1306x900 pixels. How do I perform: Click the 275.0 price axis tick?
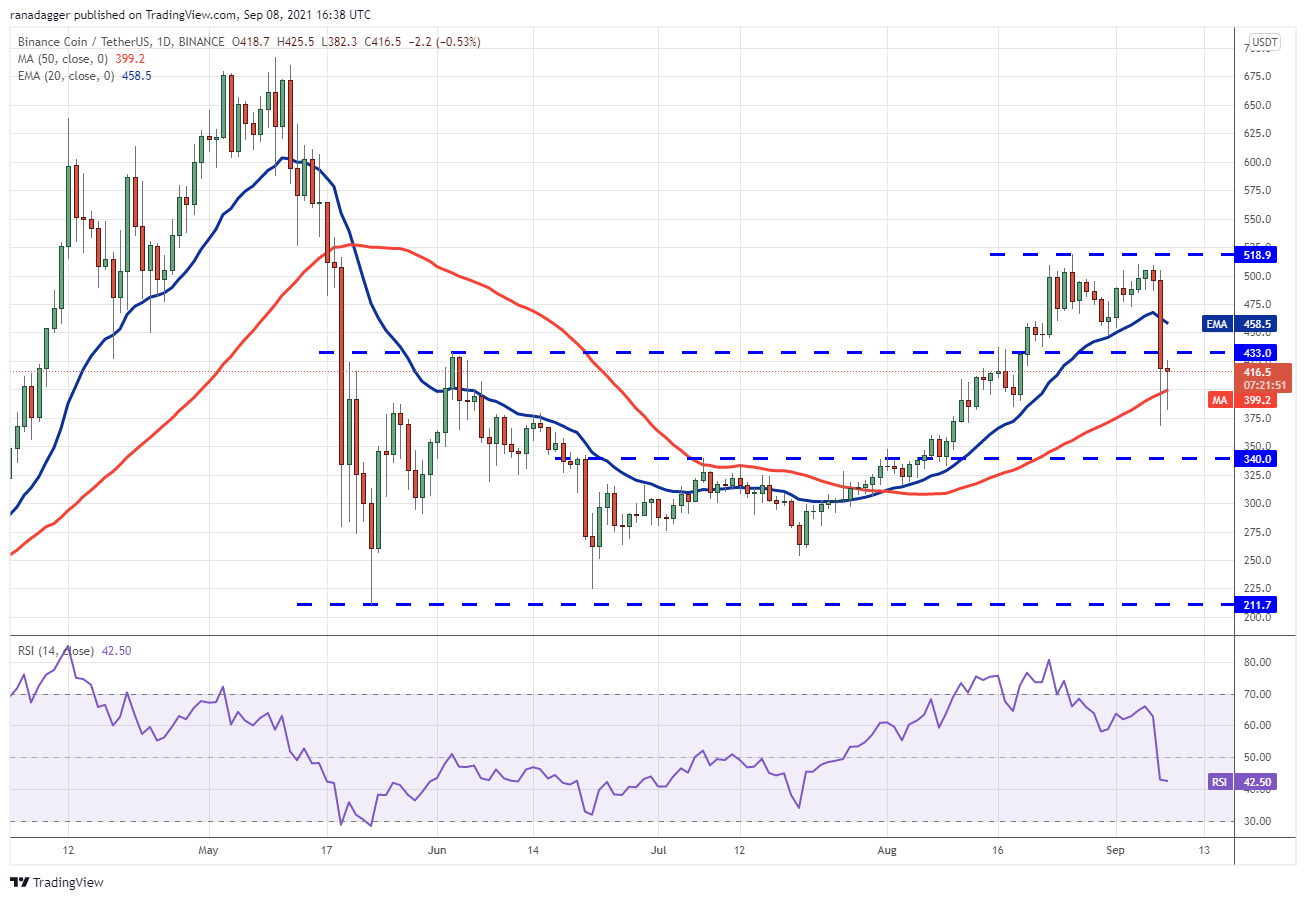[1258, 532]
